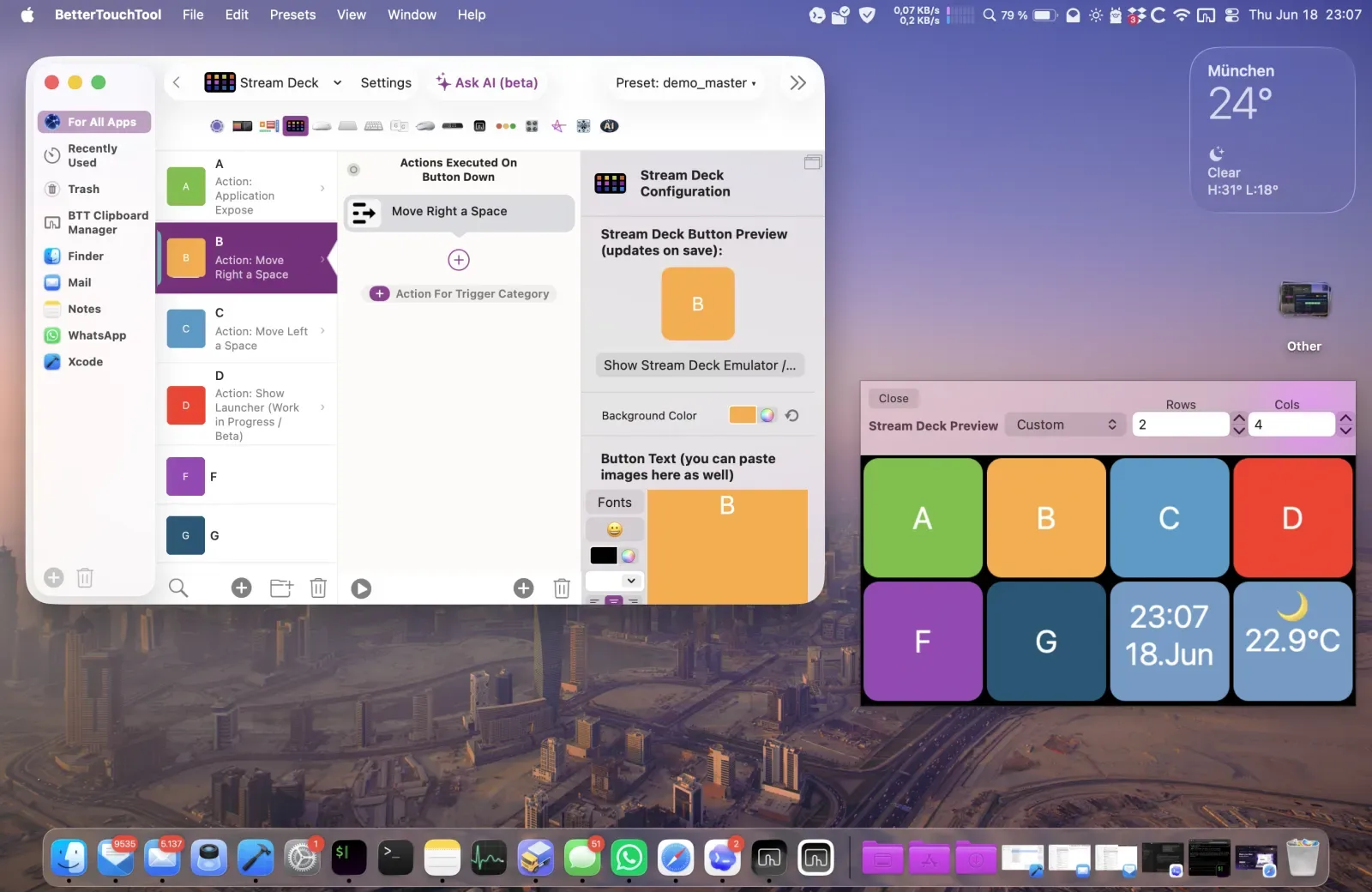Image resolution: width=1372 pixels, height=892 pixels.
Task: Open the Preset: demo_master dropdown
Action: tap(686, 83)
